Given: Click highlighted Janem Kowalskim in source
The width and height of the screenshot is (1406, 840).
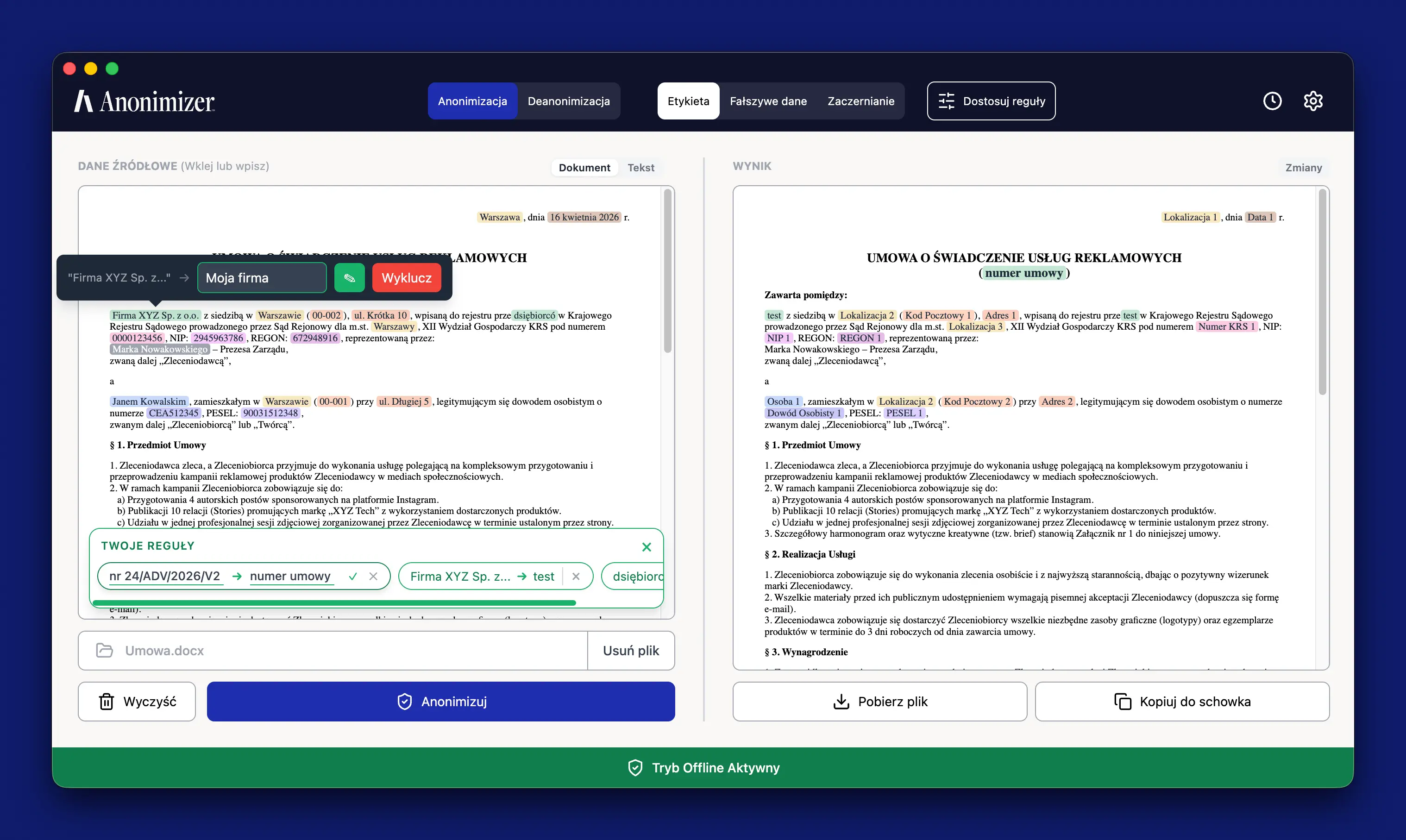Looking at the screenshot, I should tap(149, 401).
